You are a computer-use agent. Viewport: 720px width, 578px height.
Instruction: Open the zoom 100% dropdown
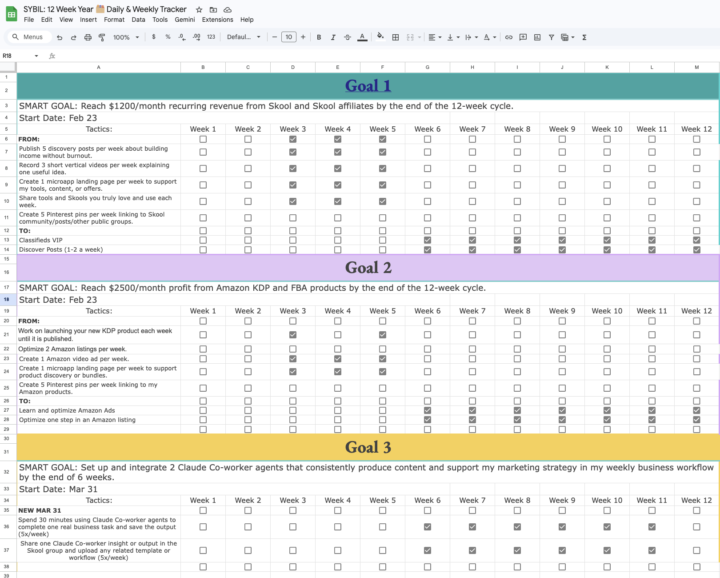coord(126,37)
